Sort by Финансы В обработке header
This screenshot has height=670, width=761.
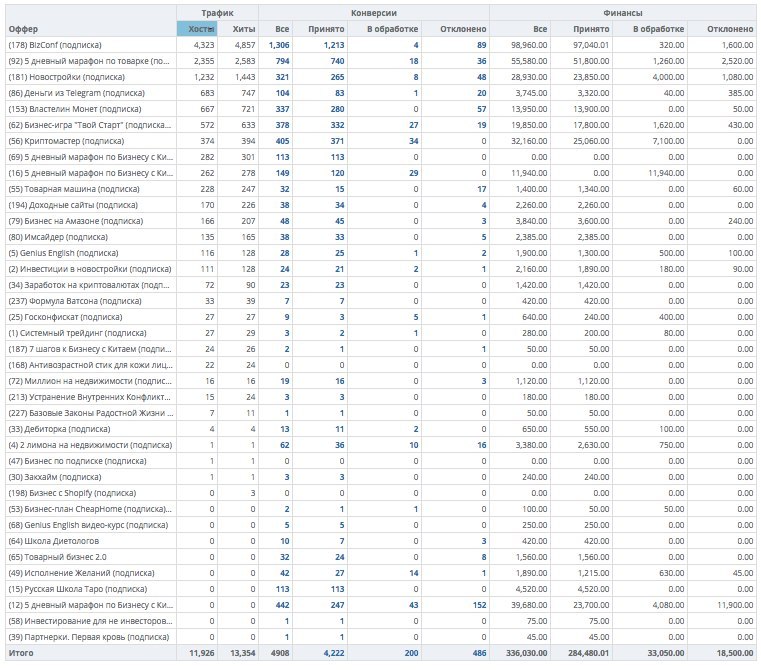659,29
